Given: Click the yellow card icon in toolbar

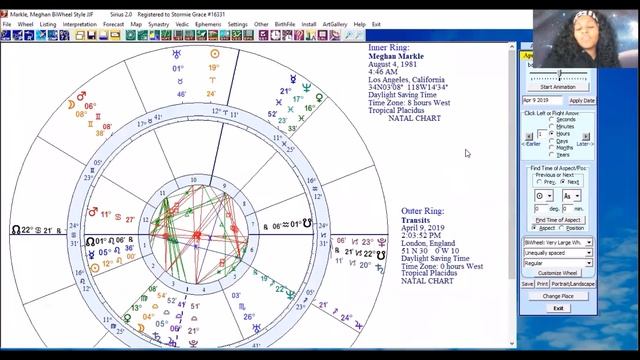Looking at the screenshot, I should pyautogui.click(x=115, y=36).
